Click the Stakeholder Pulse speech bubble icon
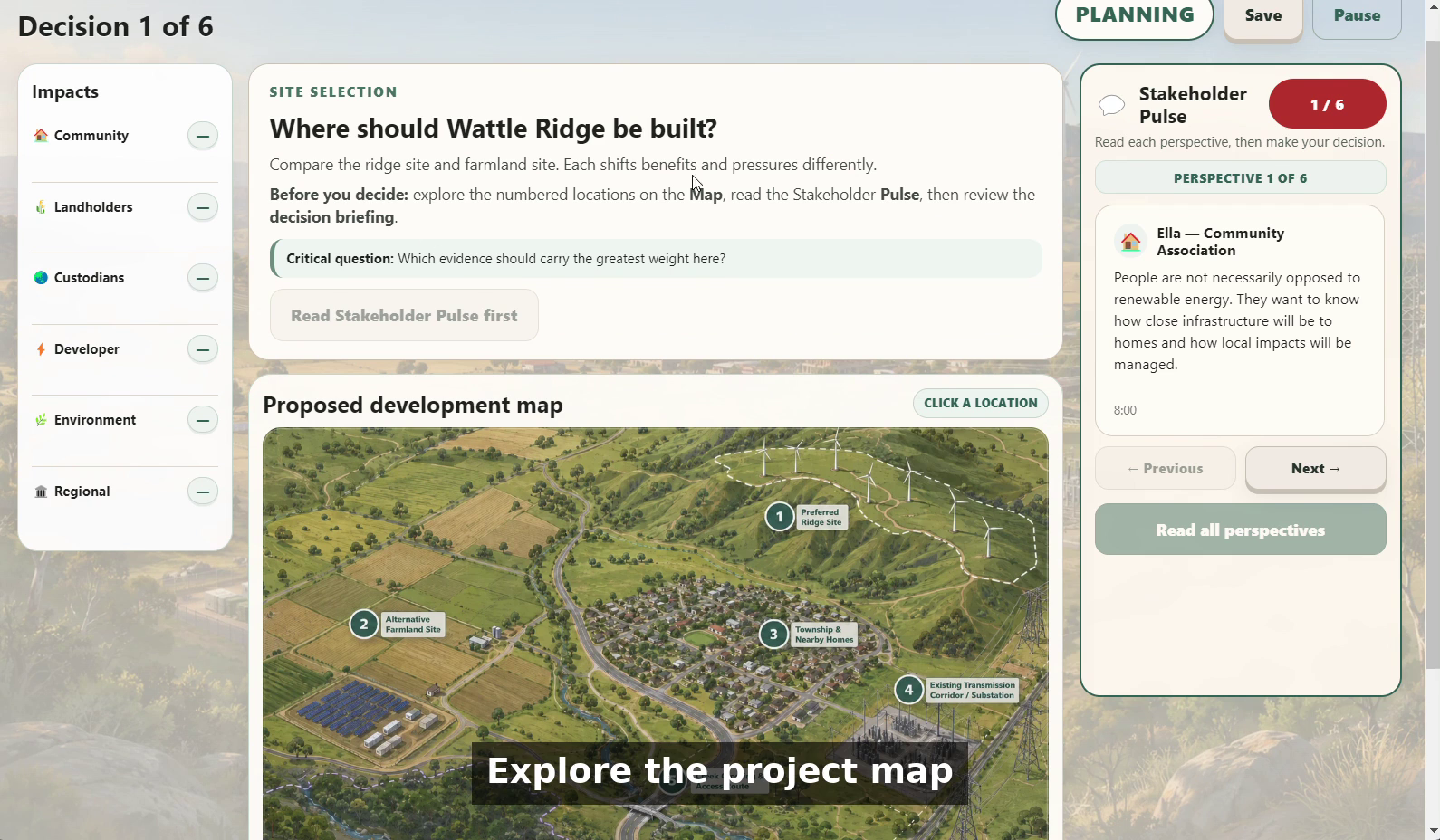 [x=1111, y=105]
